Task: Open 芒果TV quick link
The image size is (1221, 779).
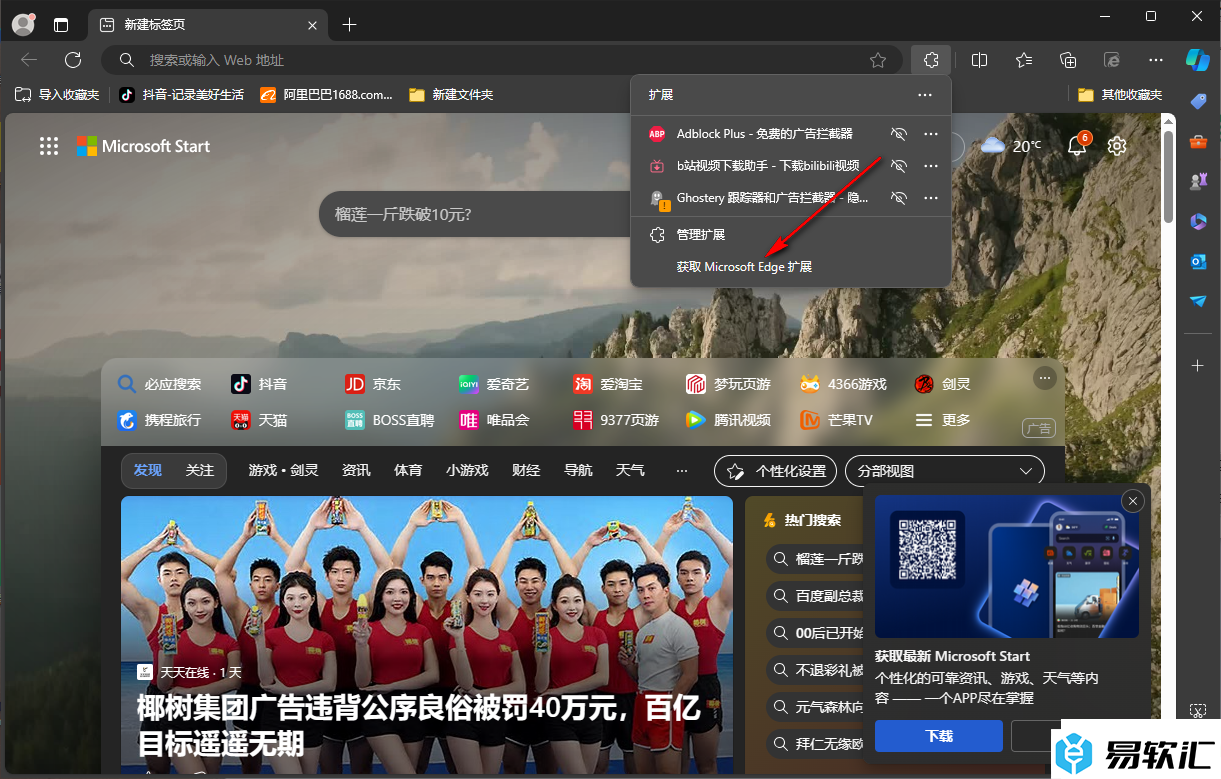Action: point(836,420)
